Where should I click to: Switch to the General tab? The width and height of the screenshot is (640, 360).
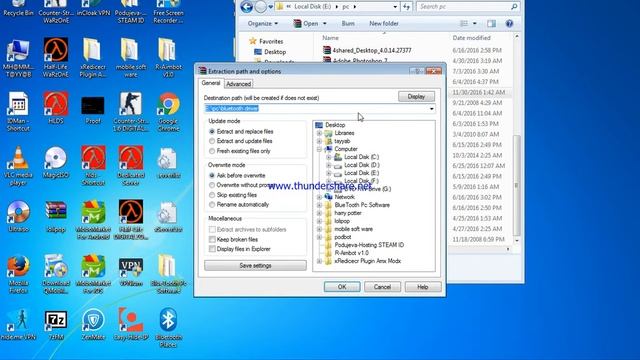pos(211,83)
